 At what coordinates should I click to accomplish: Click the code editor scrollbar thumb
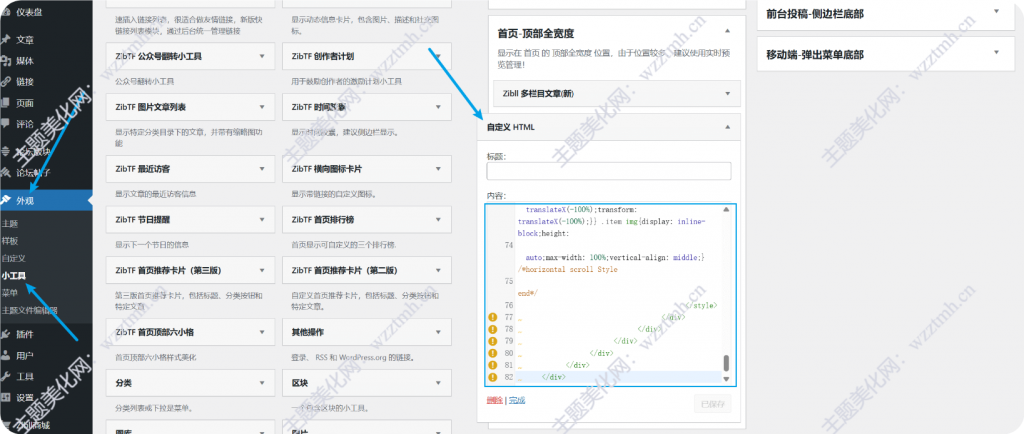coord(726,364)
